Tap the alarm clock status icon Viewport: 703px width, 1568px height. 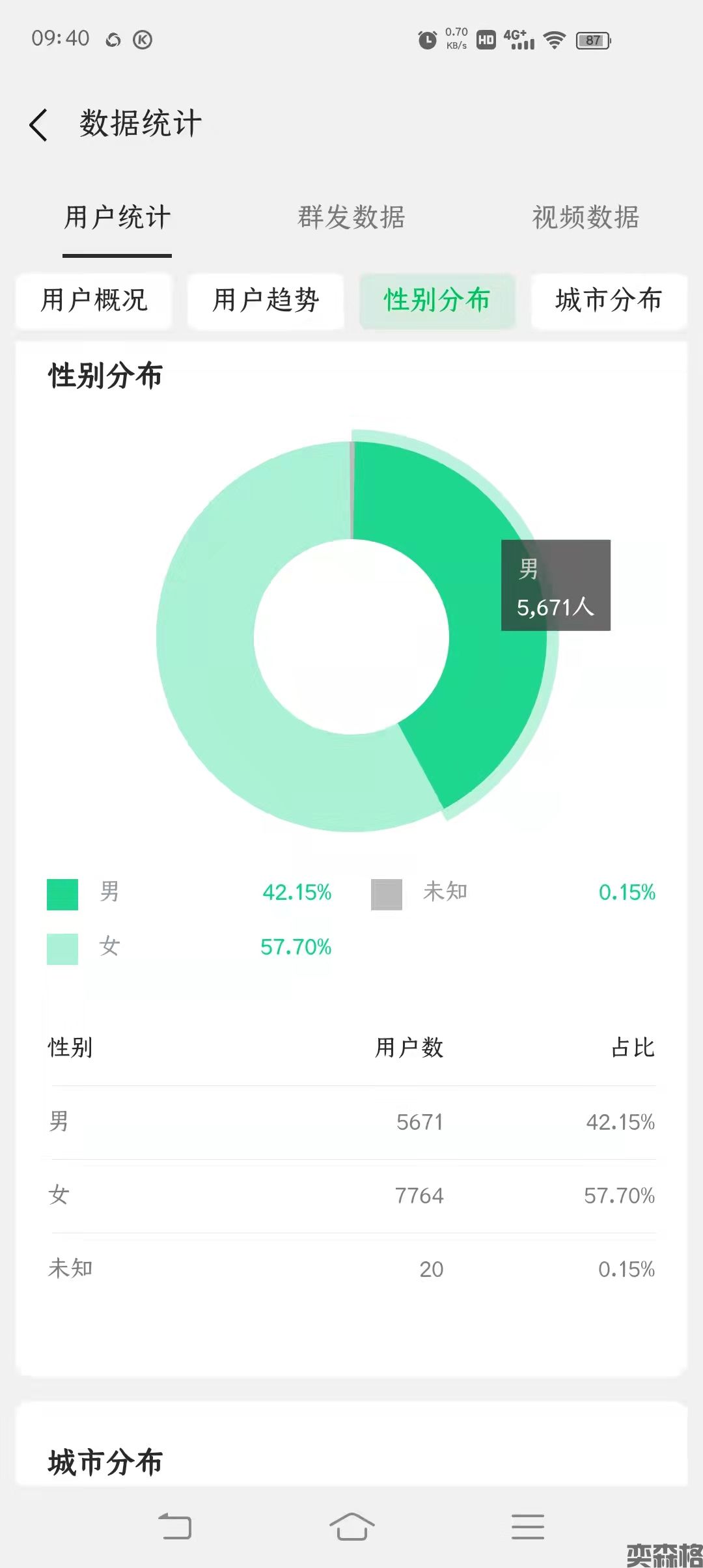[427, 40]
